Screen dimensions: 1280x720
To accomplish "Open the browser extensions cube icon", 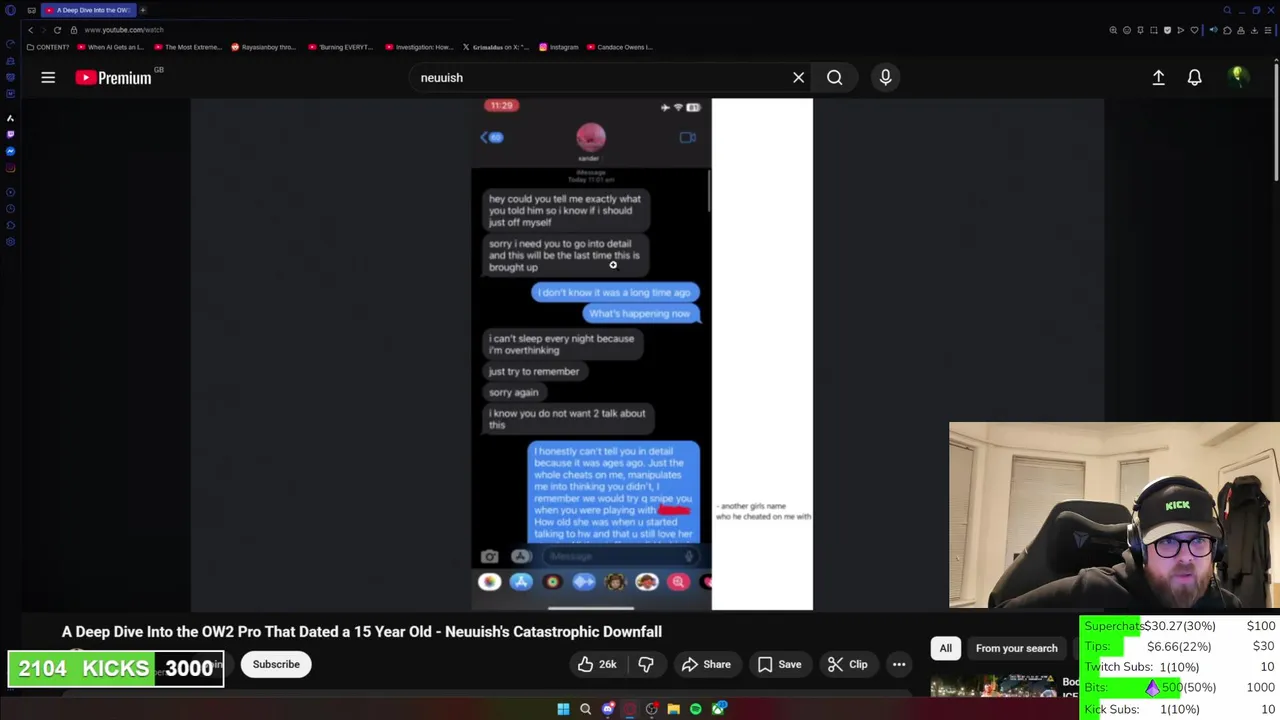I will point(1227,30).
